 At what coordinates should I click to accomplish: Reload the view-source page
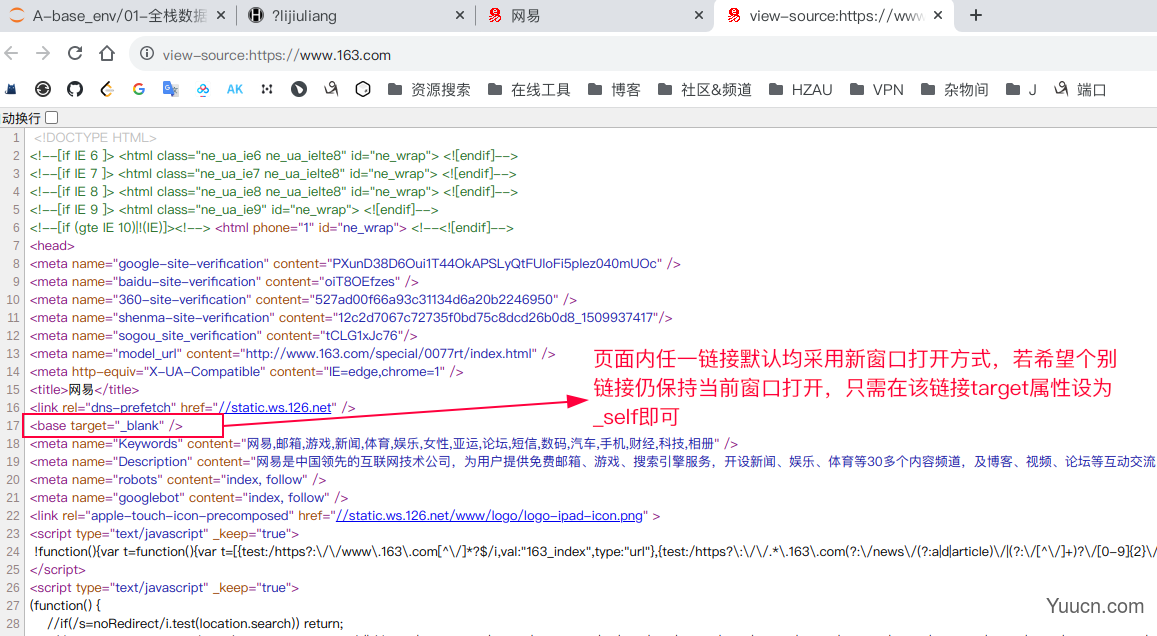click(75, 54)
